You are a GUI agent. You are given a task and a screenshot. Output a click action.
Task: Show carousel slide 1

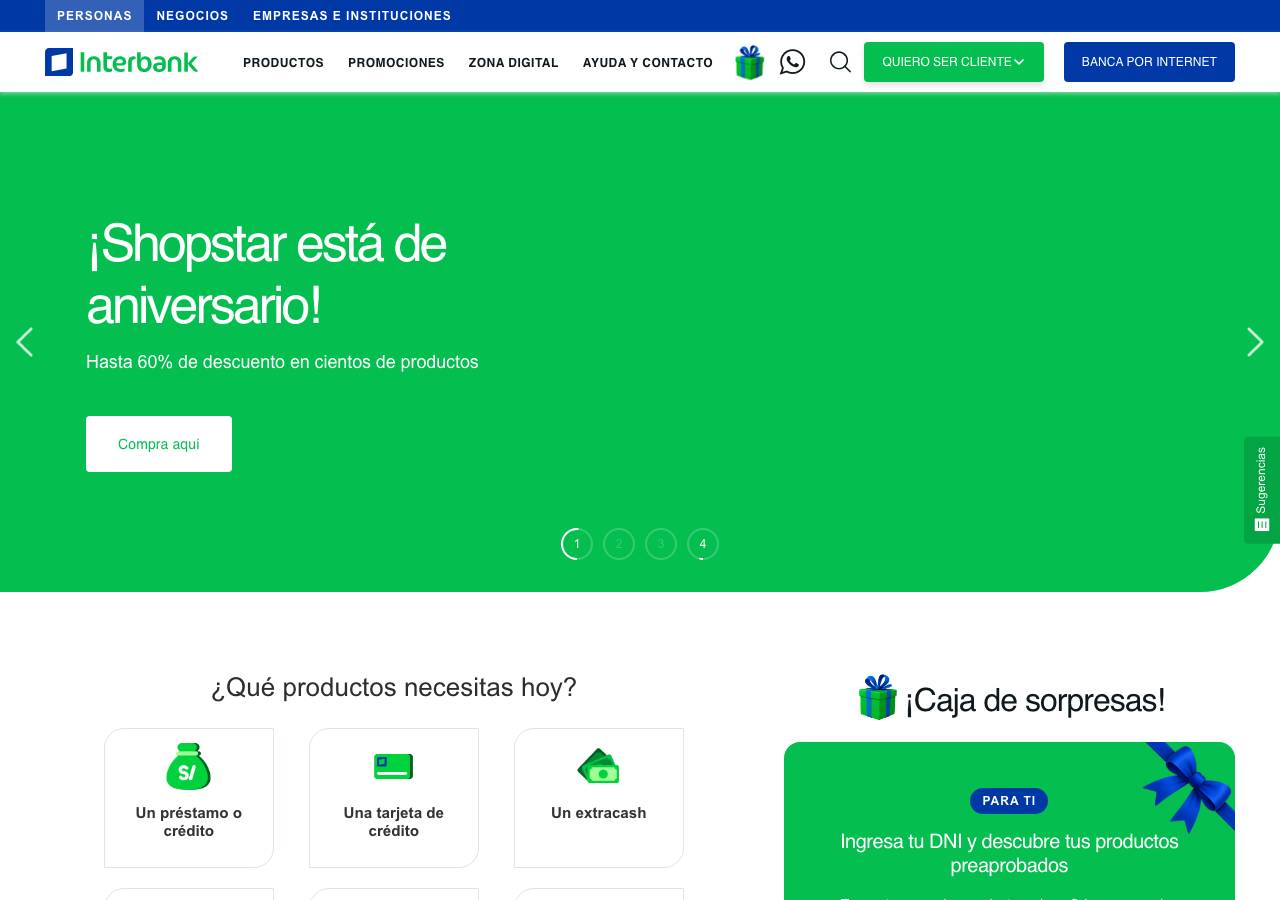(577, 544)
